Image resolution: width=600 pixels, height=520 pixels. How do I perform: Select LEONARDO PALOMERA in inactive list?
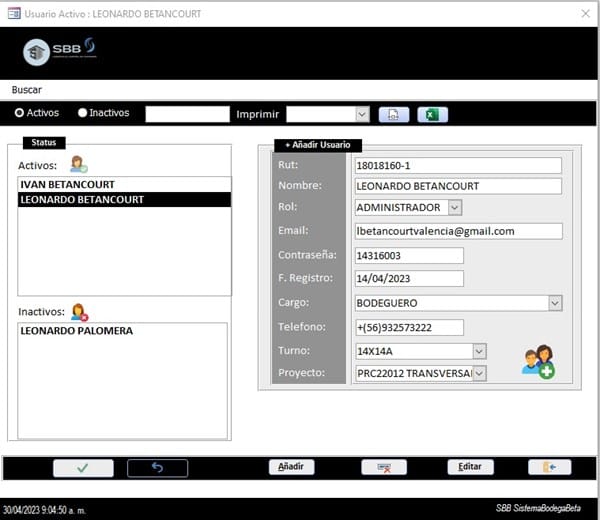pyautogui.click(x=122, y=331)
